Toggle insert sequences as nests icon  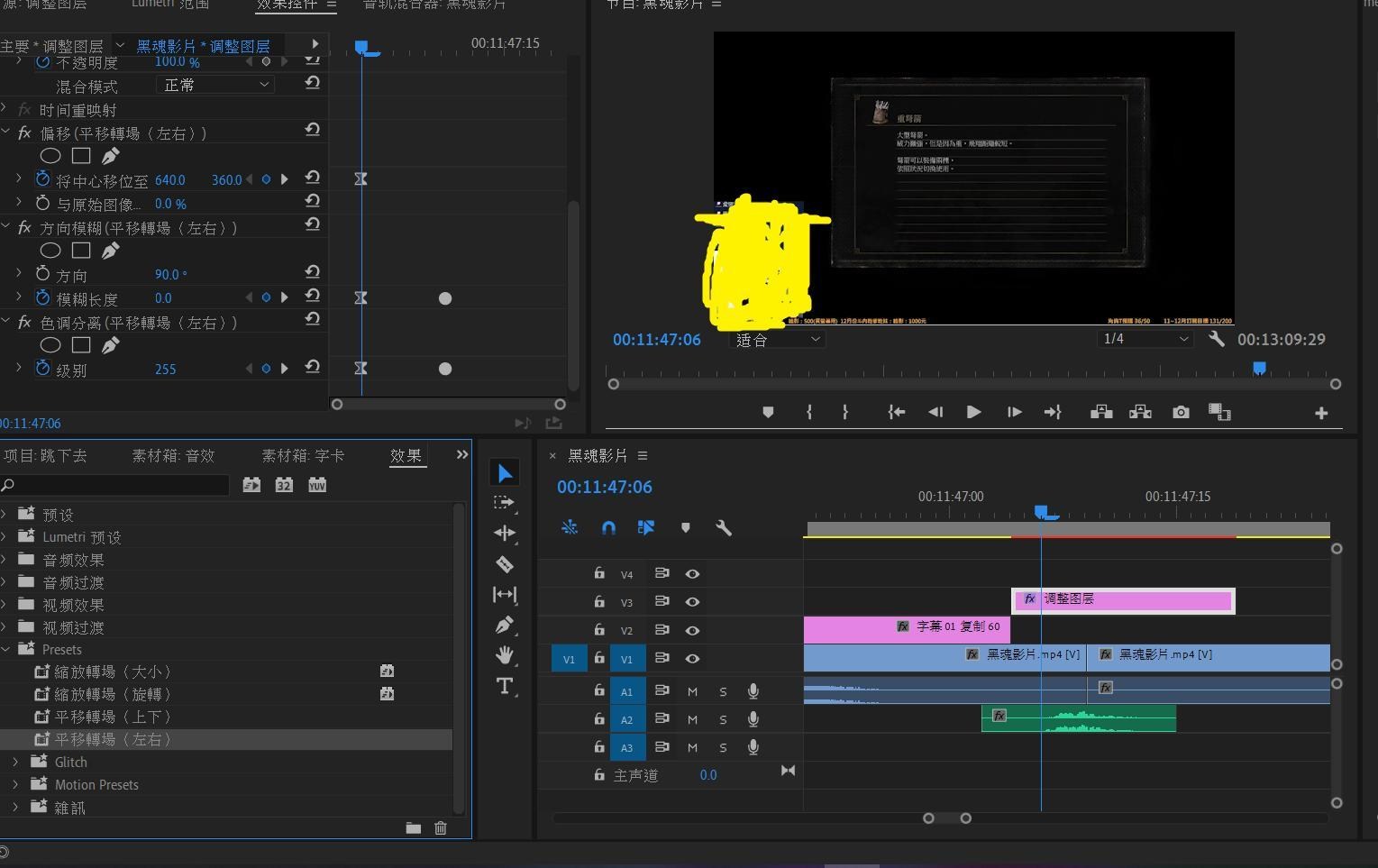click(570, 528)
